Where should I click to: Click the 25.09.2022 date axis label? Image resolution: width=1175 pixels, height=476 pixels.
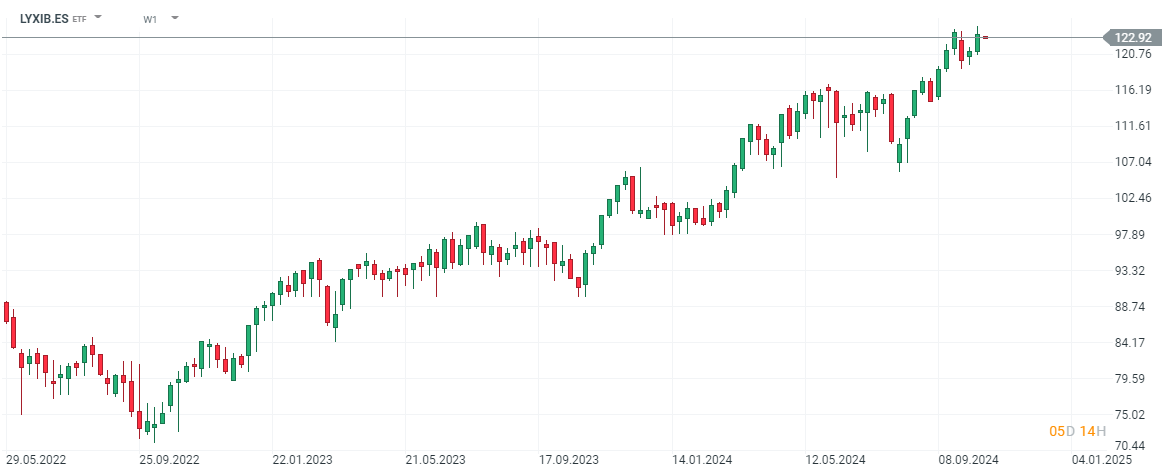click(x=169, y=459)
